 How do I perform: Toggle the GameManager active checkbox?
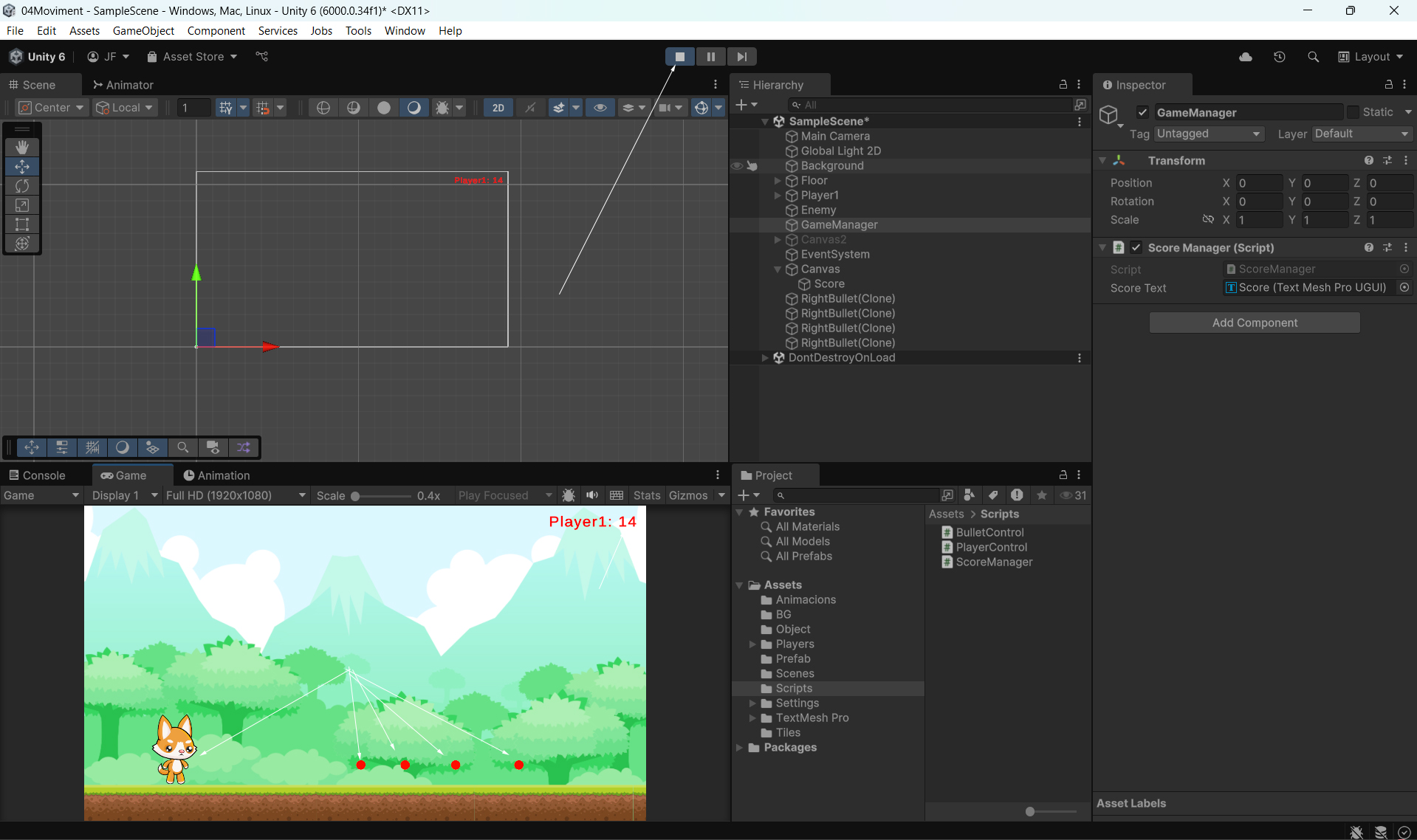point(1142,112)
